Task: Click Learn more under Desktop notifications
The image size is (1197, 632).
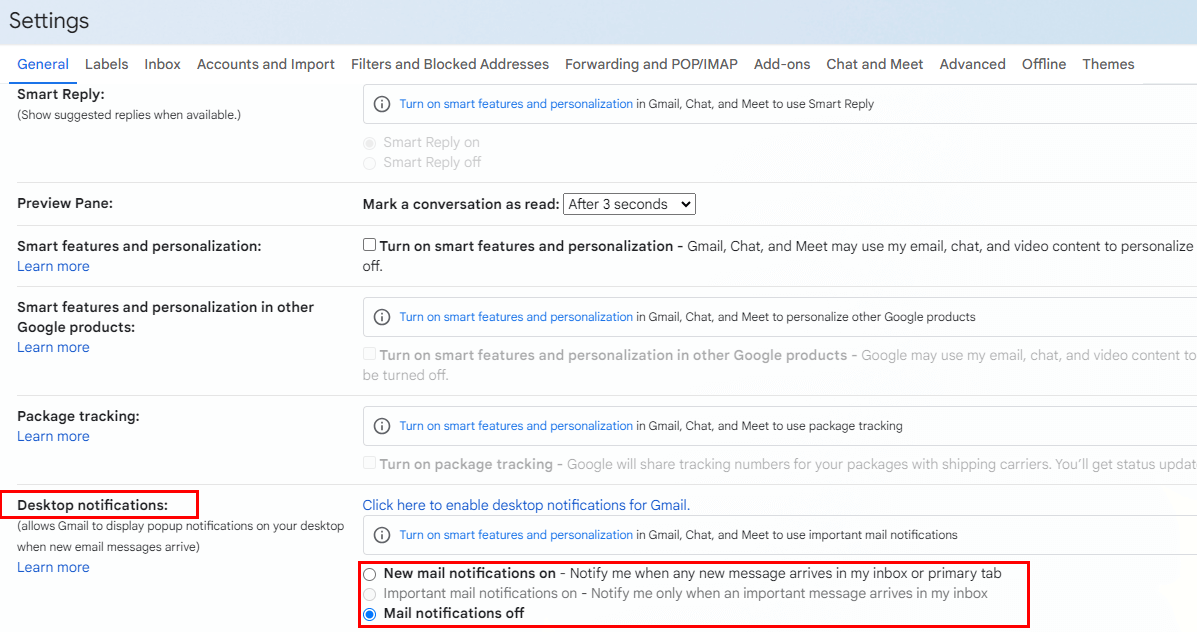Action: point(53,567)
